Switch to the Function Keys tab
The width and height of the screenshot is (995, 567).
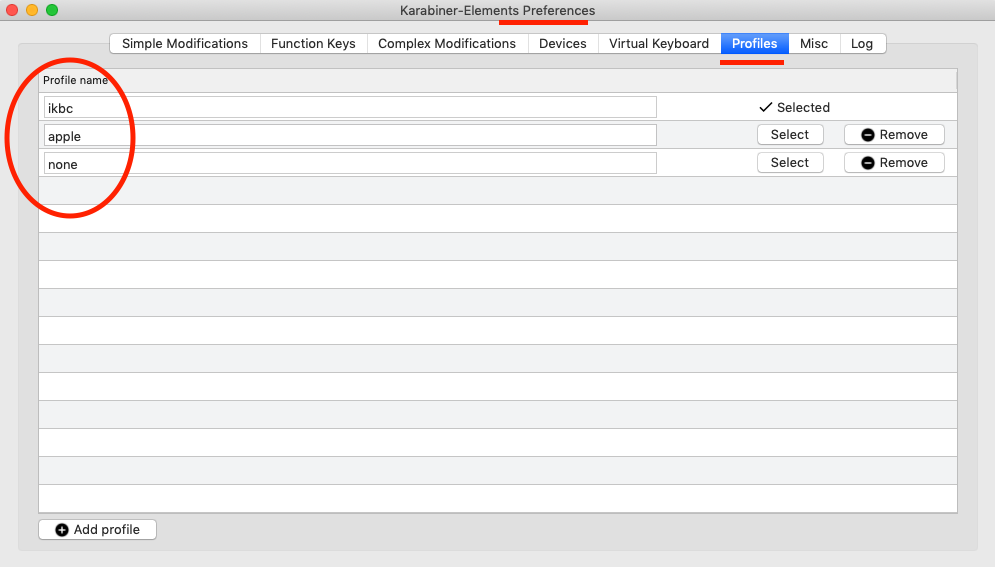pyautogui.click(x=313, y=44)
